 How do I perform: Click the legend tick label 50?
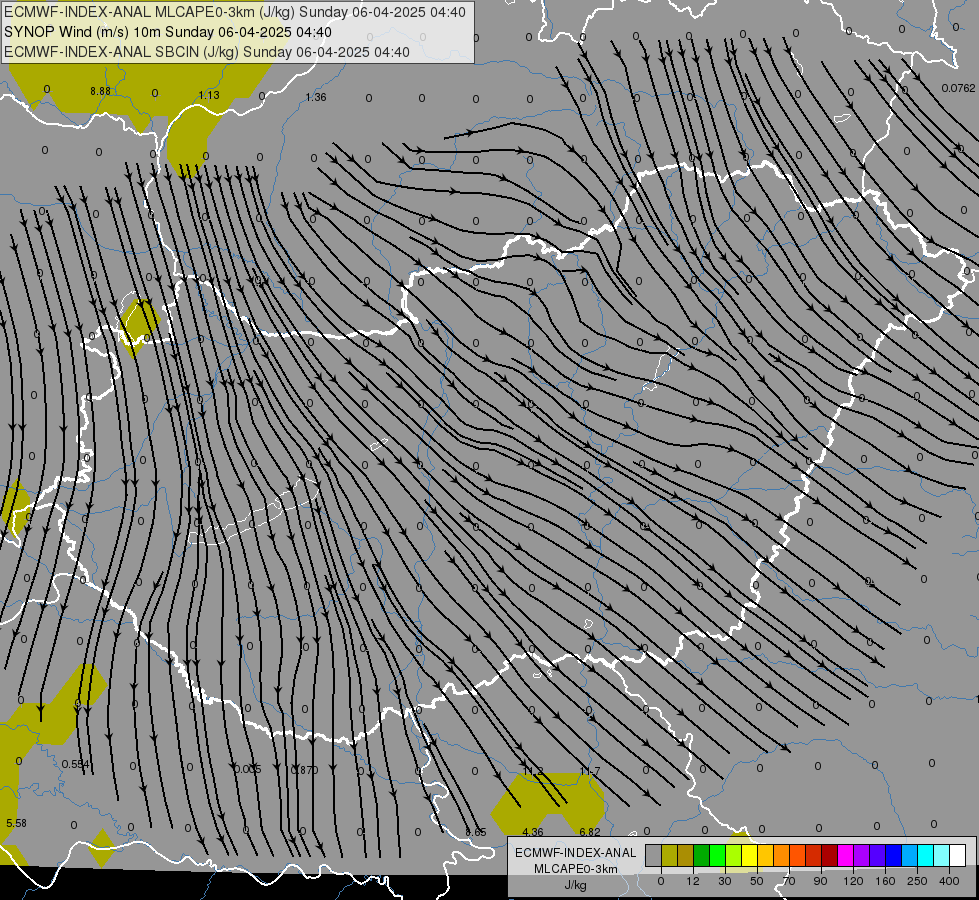pos(757,881)
